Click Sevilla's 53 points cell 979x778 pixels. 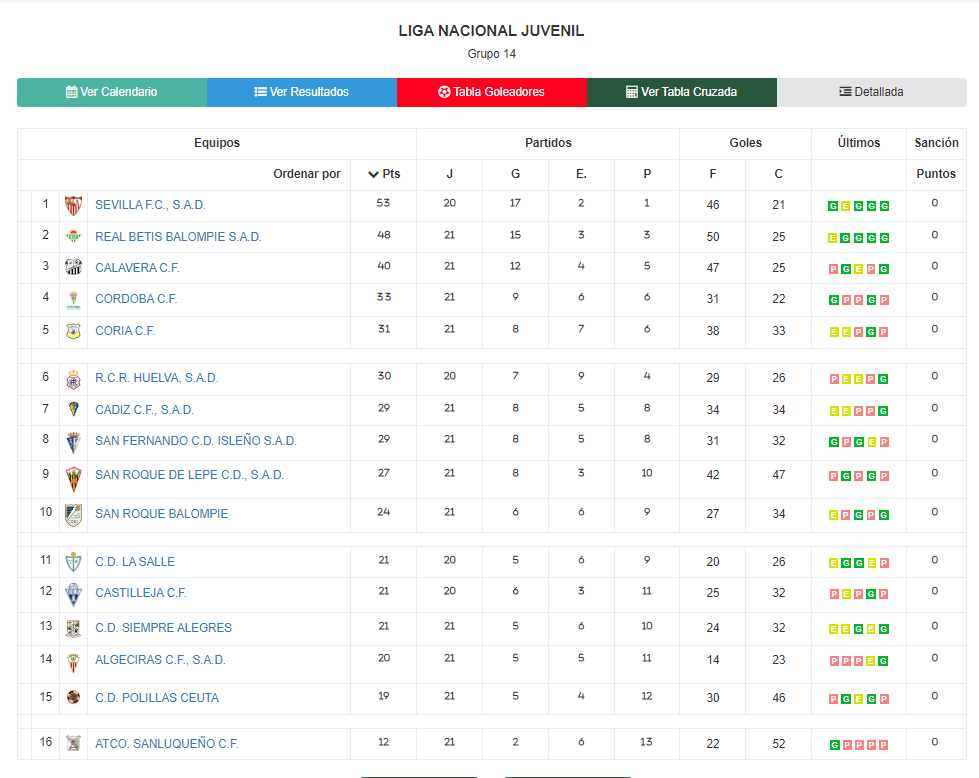pos(383,204)
